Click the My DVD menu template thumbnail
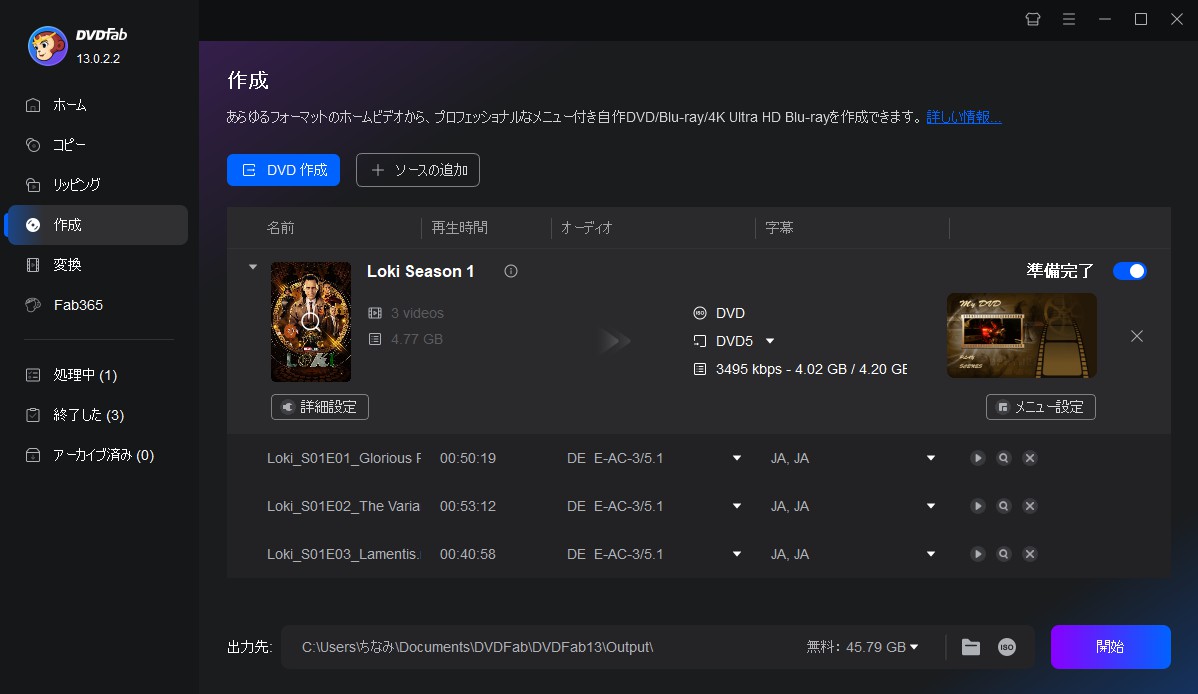This screenshot has height=694, width=1198. coord(1022,336)
